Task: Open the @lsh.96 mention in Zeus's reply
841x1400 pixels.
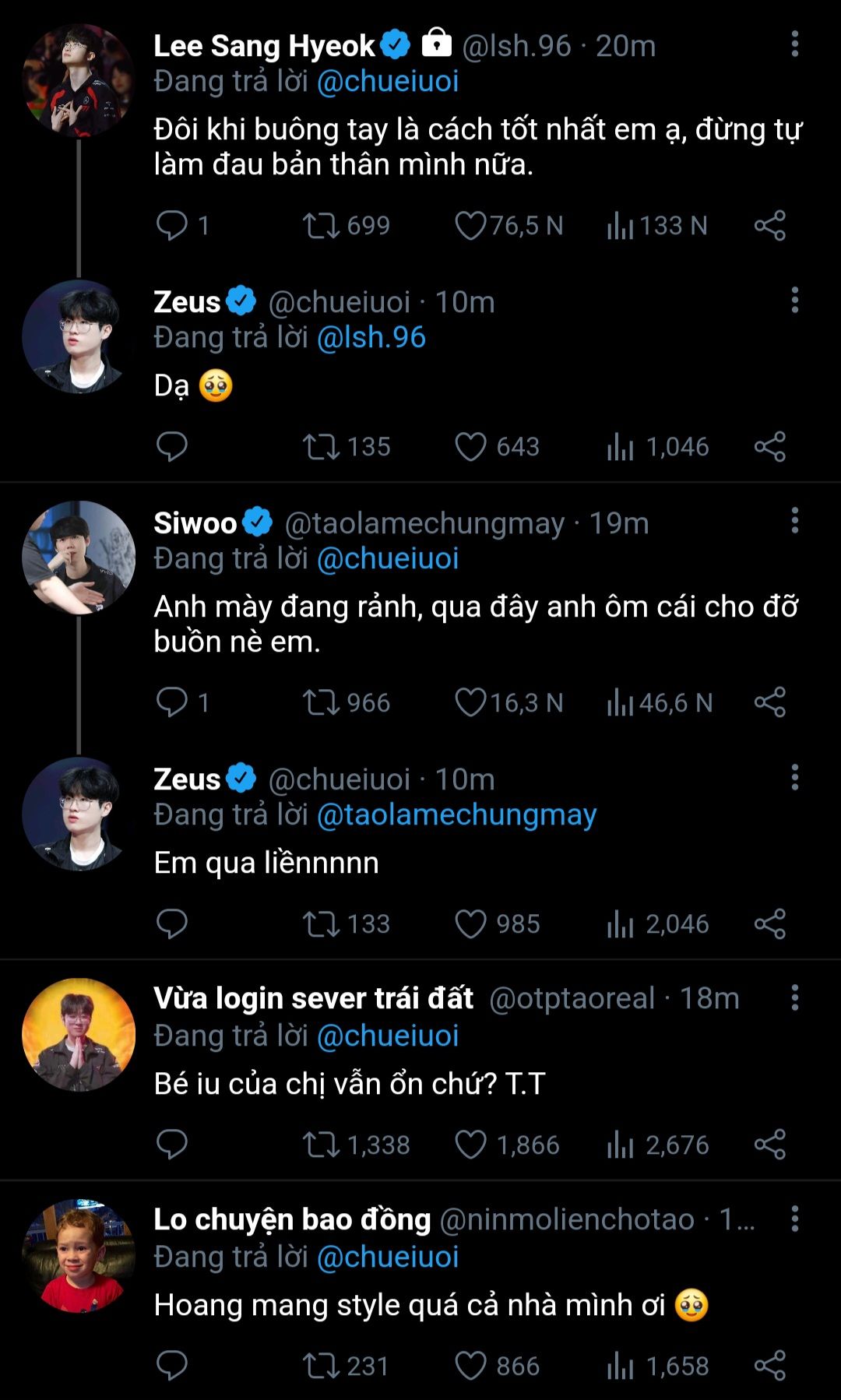Action: pos(371,338)
